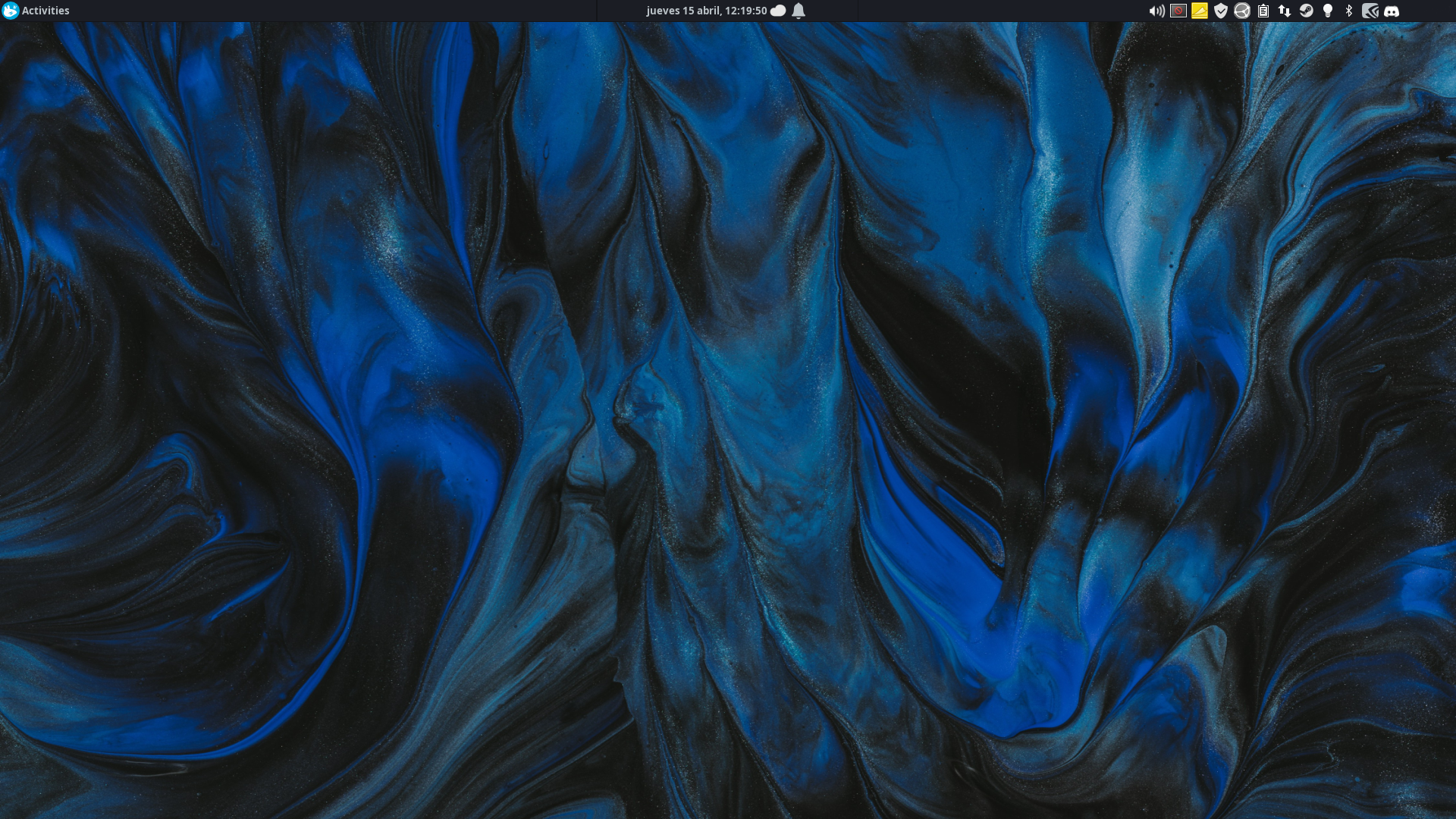Open the Activities overview
The image size is (1456, 819).
tap(45, 11)
